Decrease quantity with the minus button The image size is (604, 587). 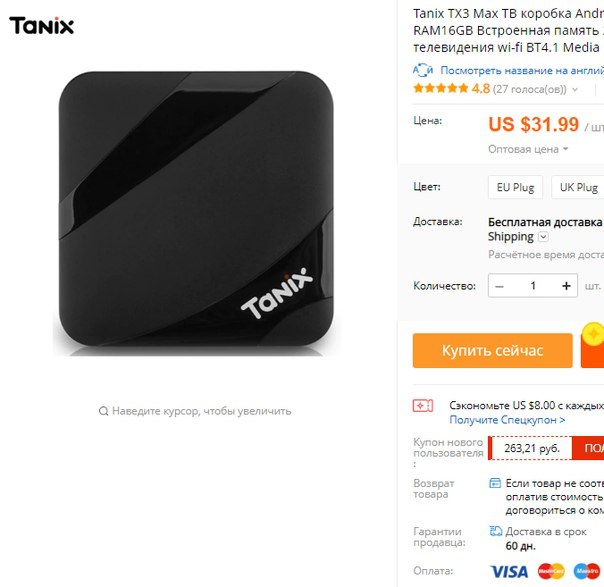[x=499, y=286]
